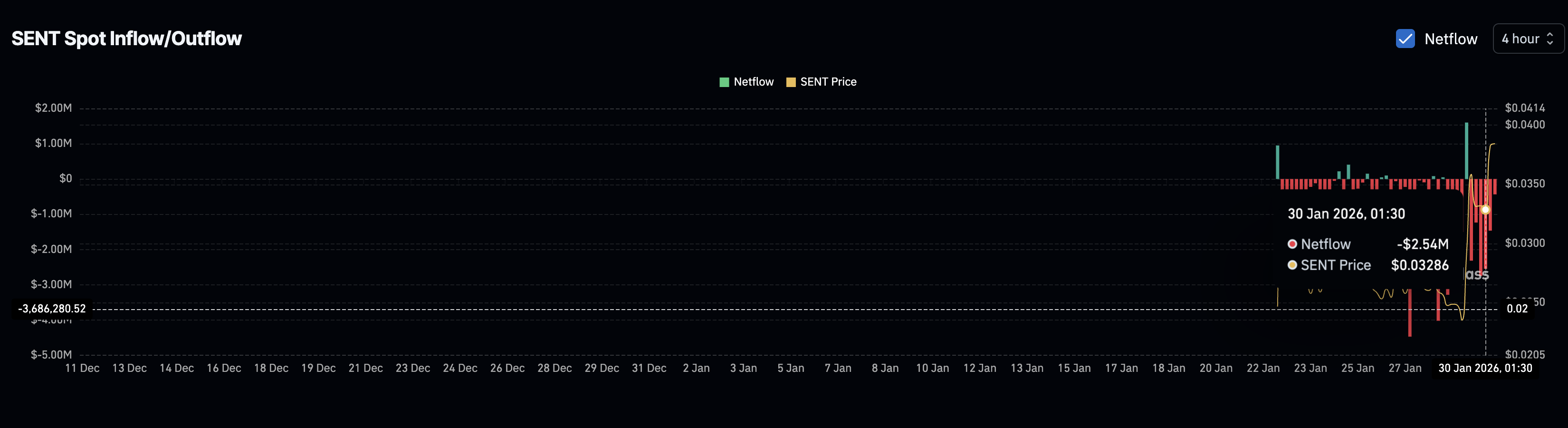Click the $0.03286 SENT Price tooltip value

coord(1420,265)
